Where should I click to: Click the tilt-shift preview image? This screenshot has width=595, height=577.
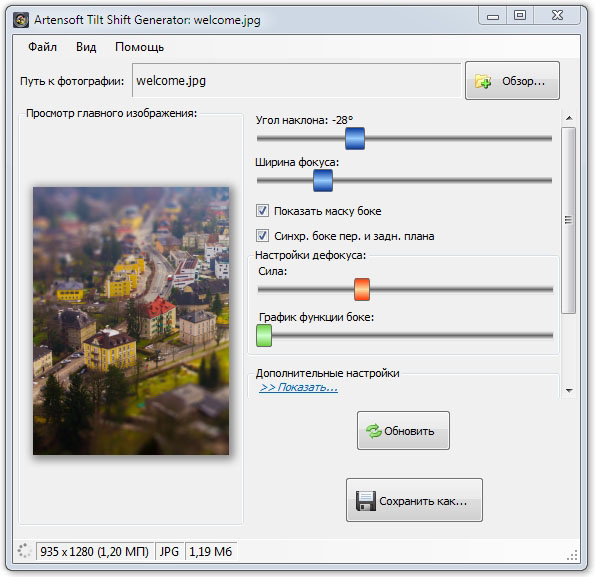[131, 321]
